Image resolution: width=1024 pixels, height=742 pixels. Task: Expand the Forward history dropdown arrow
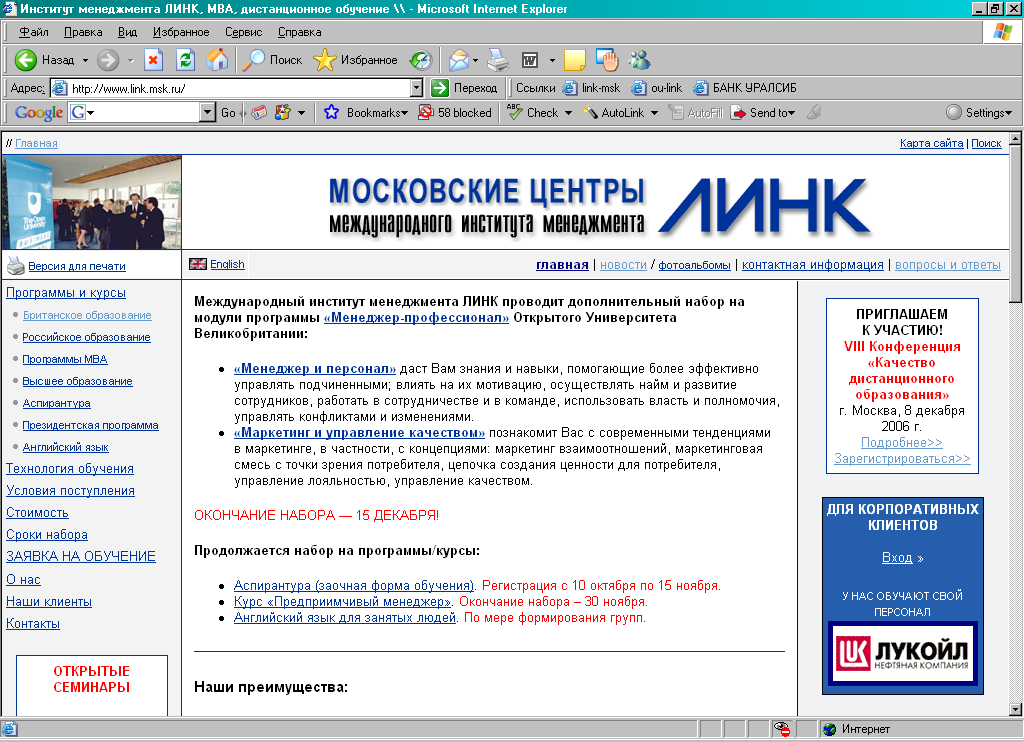(131, 61)
